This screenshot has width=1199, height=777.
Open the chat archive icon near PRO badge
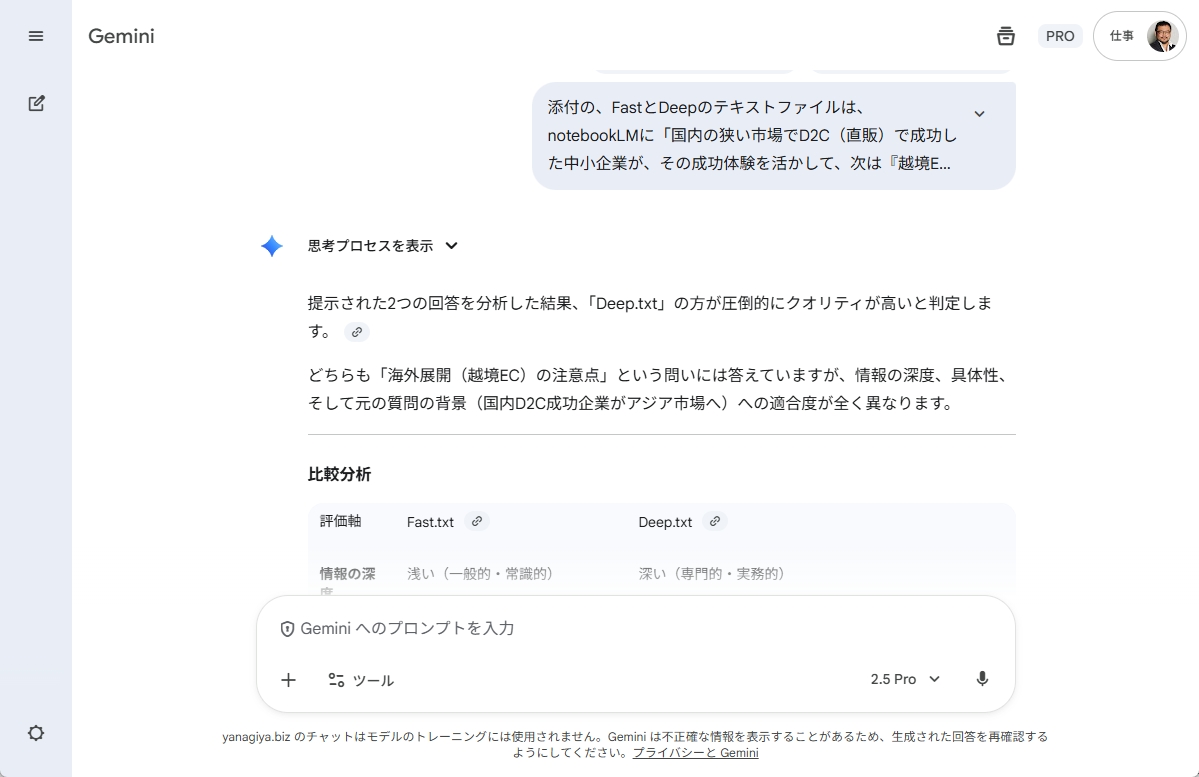(x=1006, y=36)
